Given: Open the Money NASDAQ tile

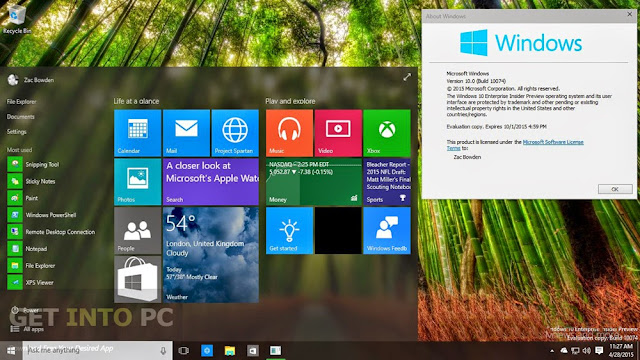Looking at the screenshot, I should [314, 182].
